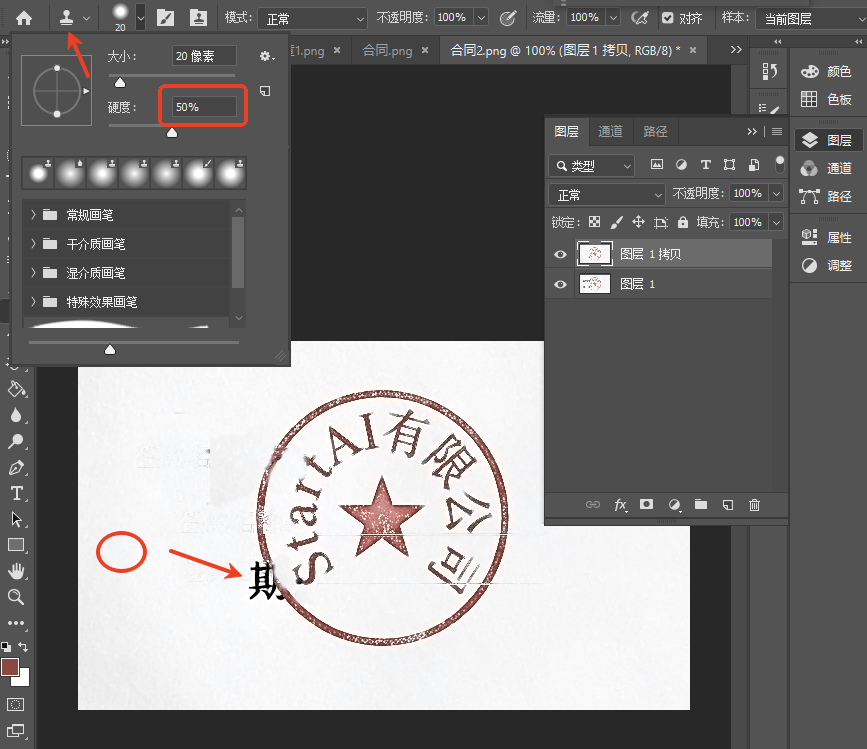
Task: Open the 模式 blend mode dropdown
Action: pos(312,19)
